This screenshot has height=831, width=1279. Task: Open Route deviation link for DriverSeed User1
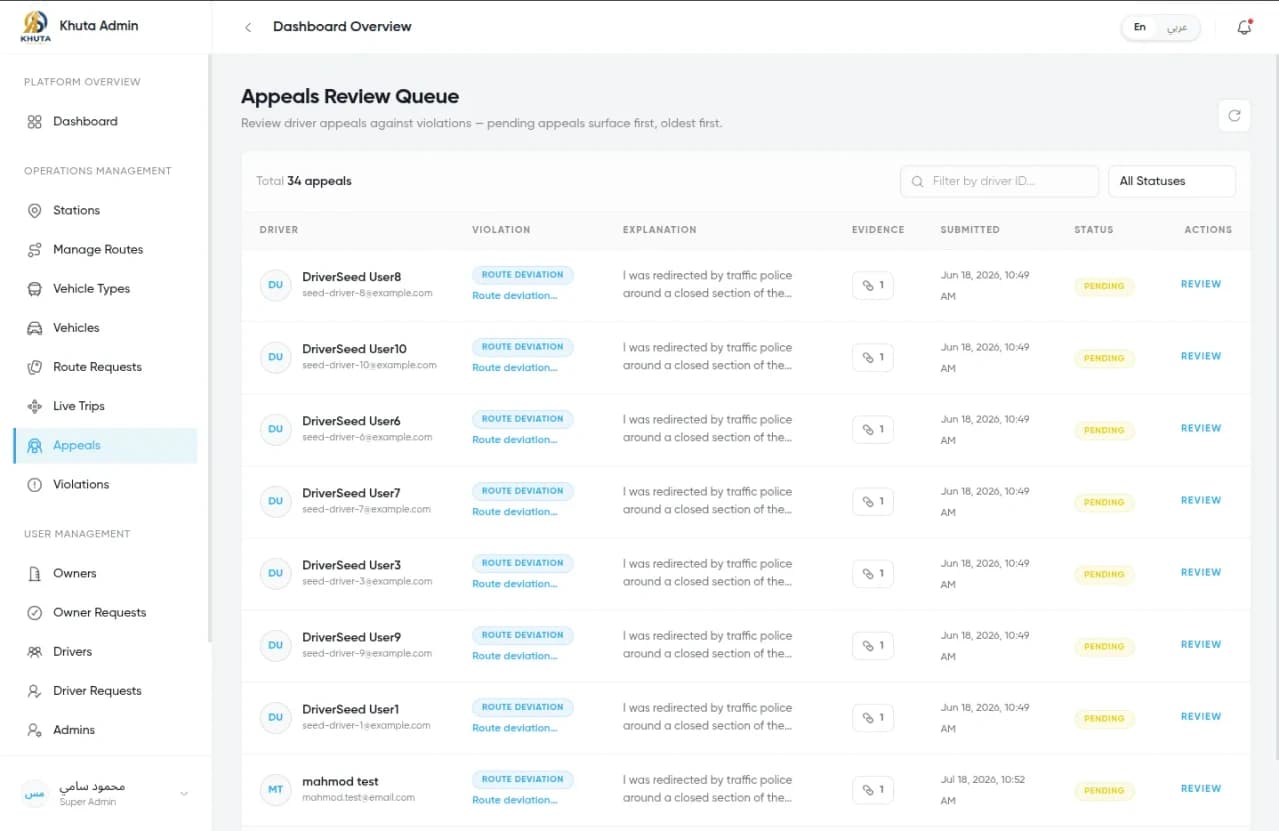[x=514, y=728]
